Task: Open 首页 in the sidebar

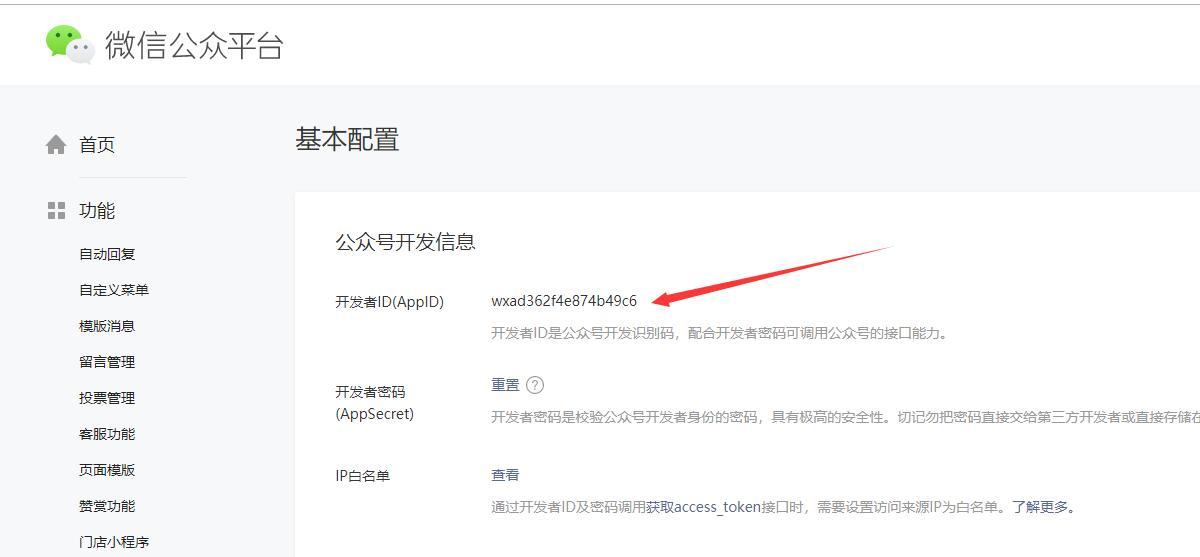Action: pos(97,145)
